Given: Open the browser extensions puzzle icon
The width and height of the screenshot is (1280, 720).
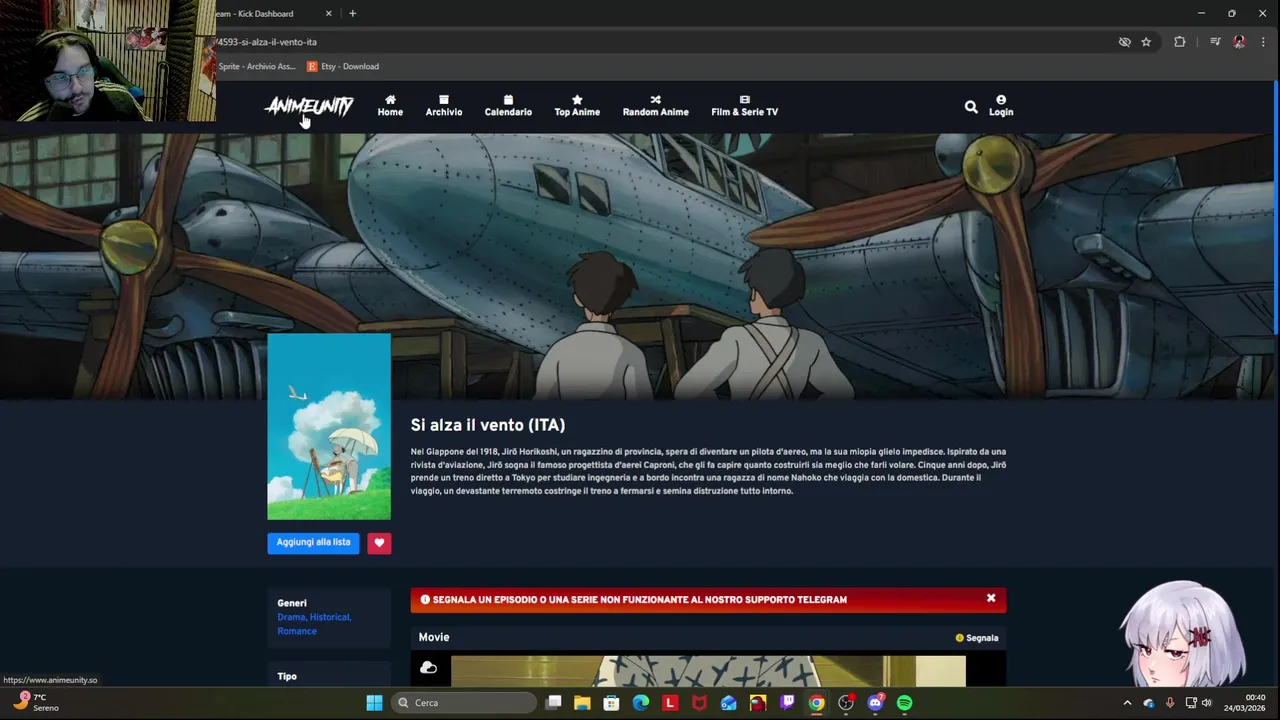Looking at the screenshot, I should (1180, 42).
